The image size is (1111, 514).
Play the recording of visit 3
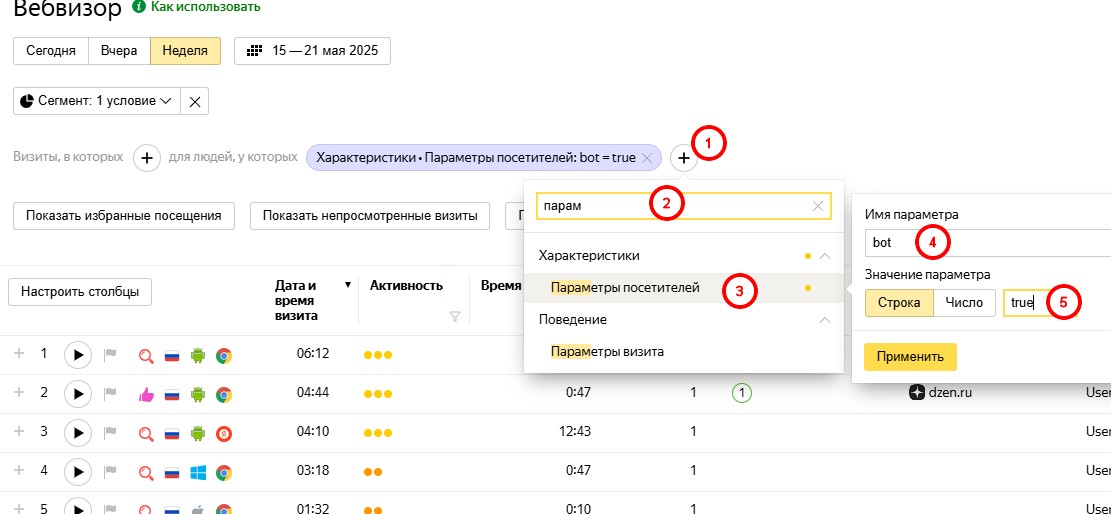coord(78,432)
